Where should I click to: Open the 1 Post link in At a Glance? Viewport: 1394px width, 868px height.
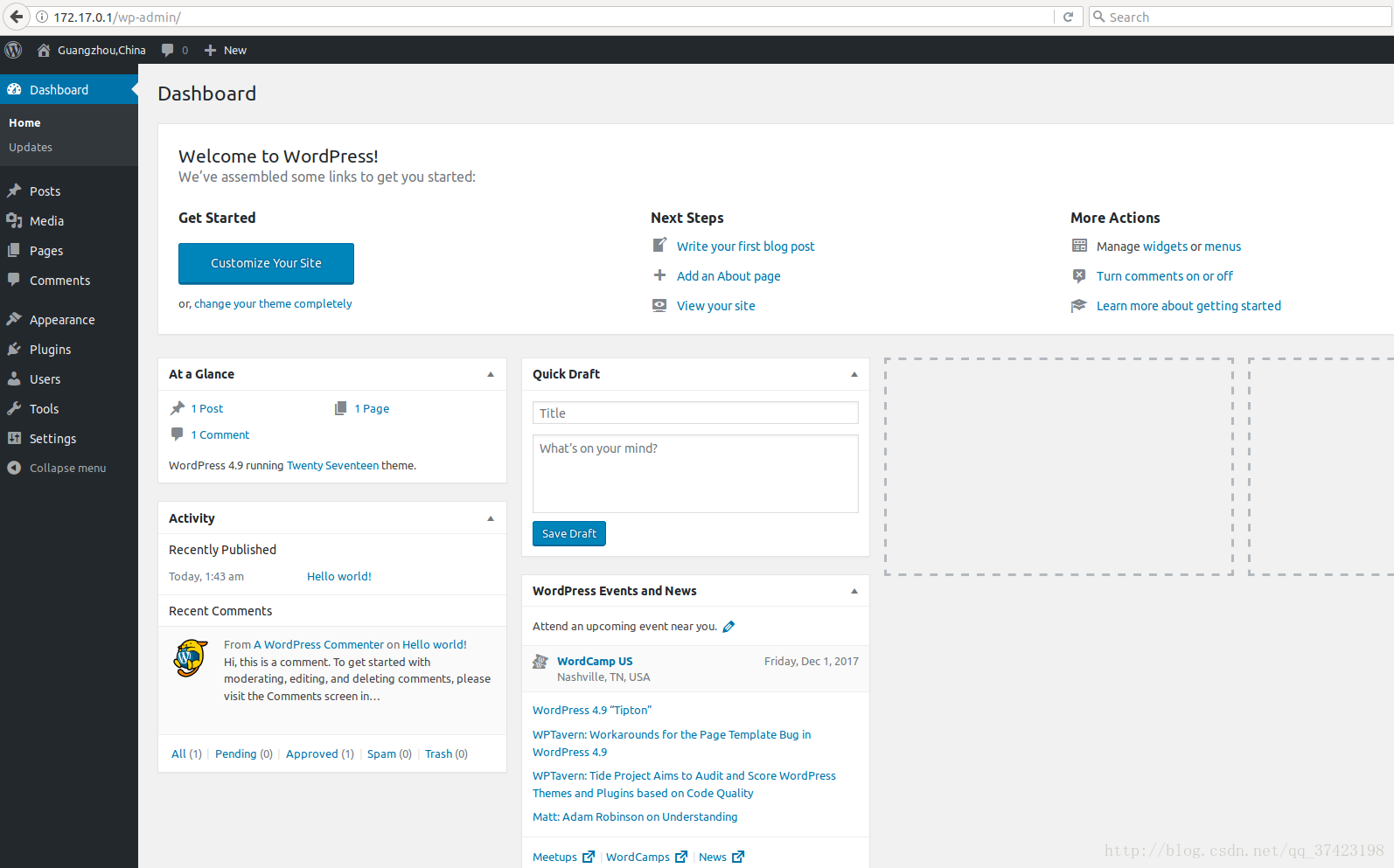pyautogui.click(x=207, y=408)
